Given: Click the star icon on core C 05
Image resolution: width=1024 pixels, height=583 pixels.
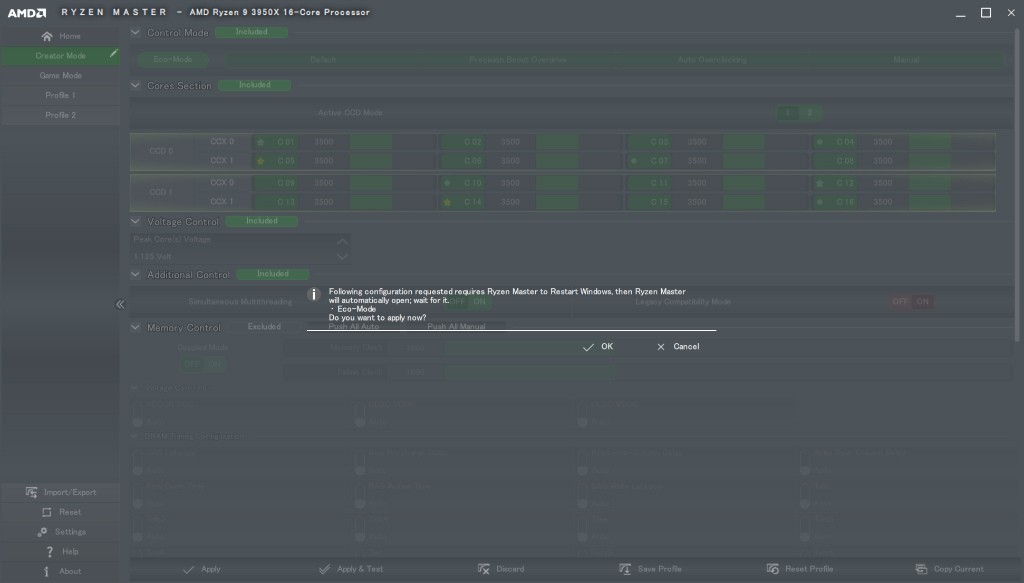Looking at the screenshot, I should (261, 161).
